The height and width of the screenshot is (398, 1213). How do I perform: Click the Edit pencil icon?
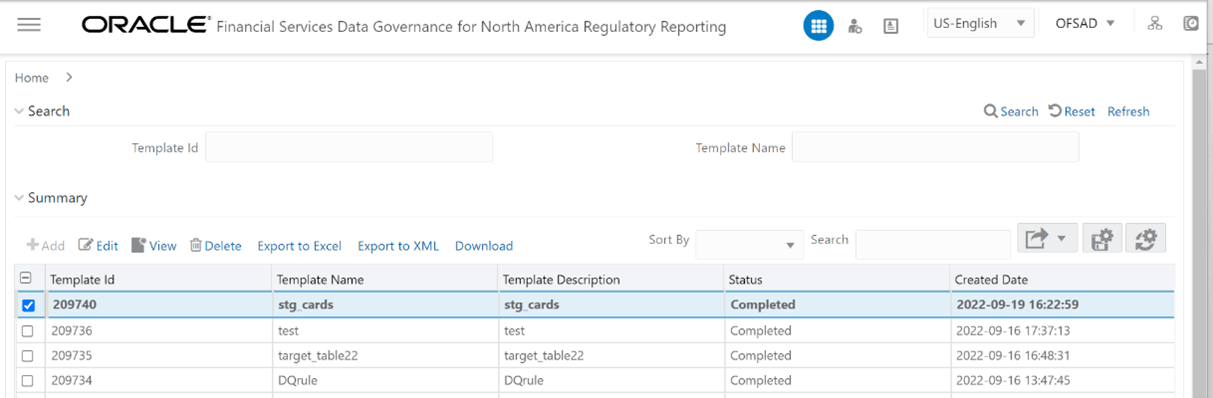[x=85, y=245]
